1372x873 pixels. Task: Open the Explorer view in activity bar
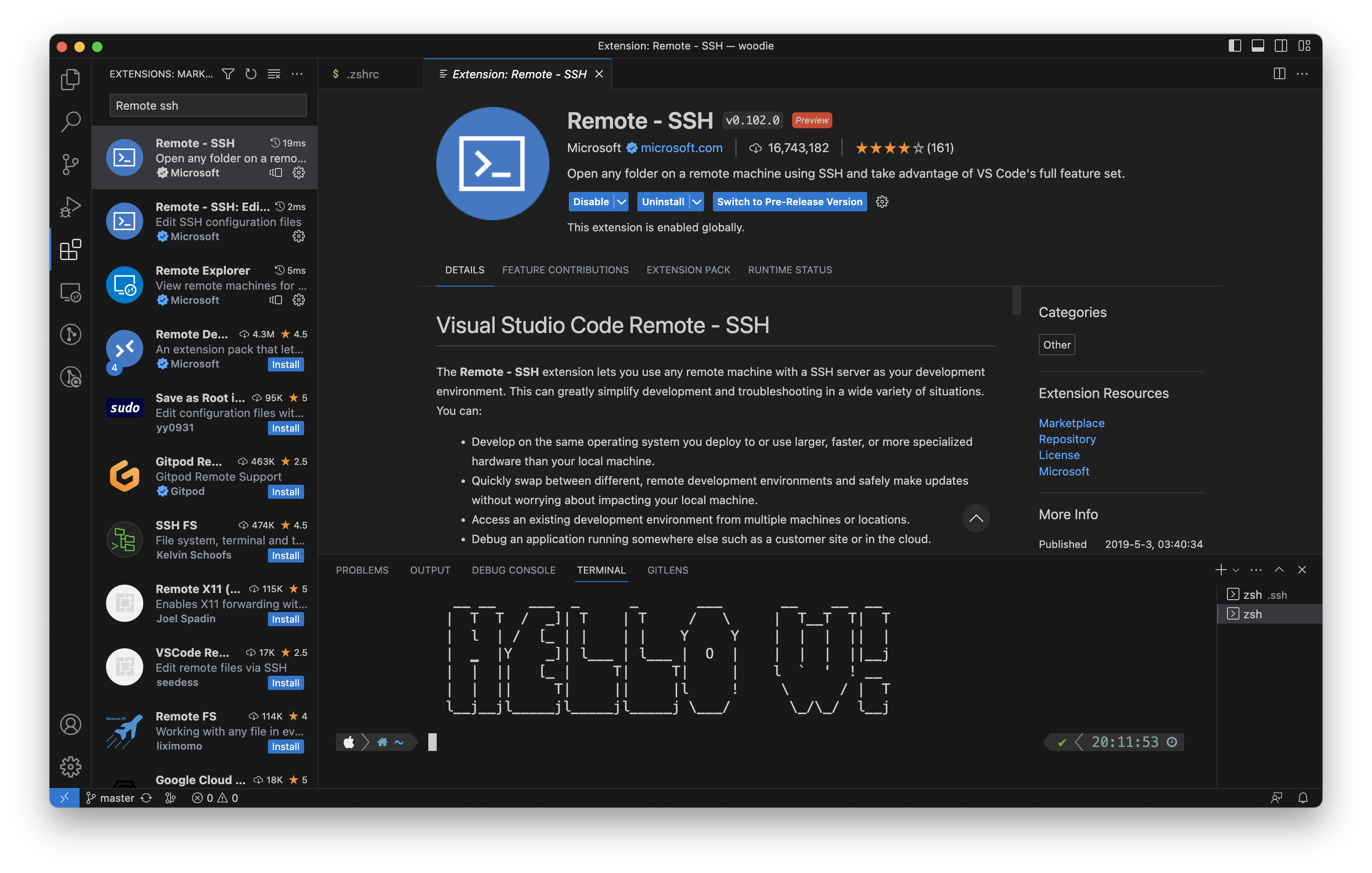(x=70, y=79)
